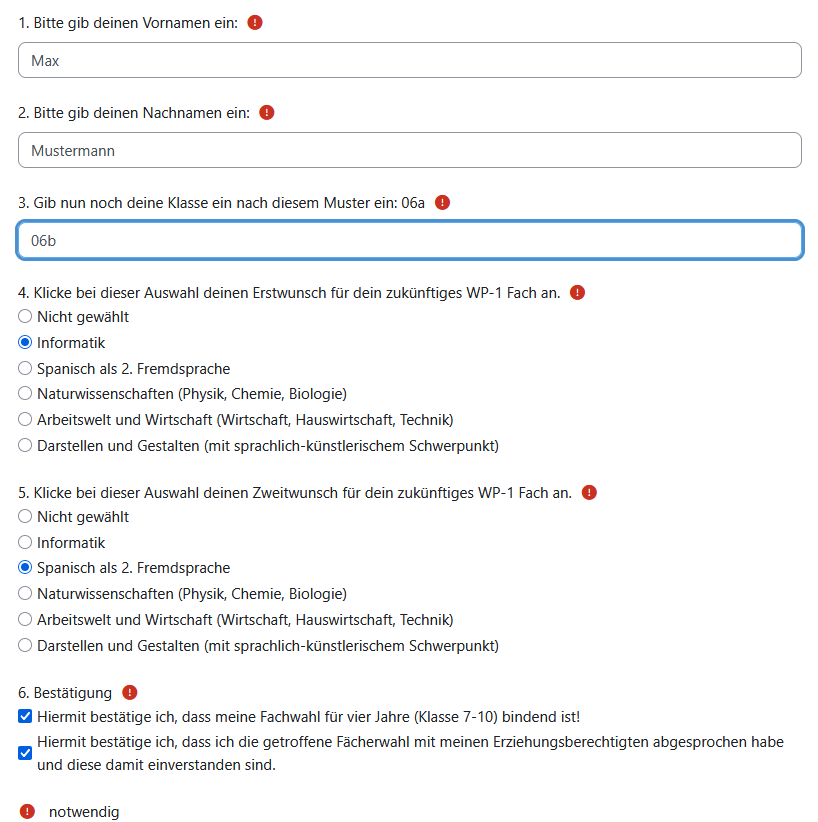The height and width of the screenshot is (822, 818).
Task: Click the required icon beside the Erstwunsch question
Action: click(576, 292)
